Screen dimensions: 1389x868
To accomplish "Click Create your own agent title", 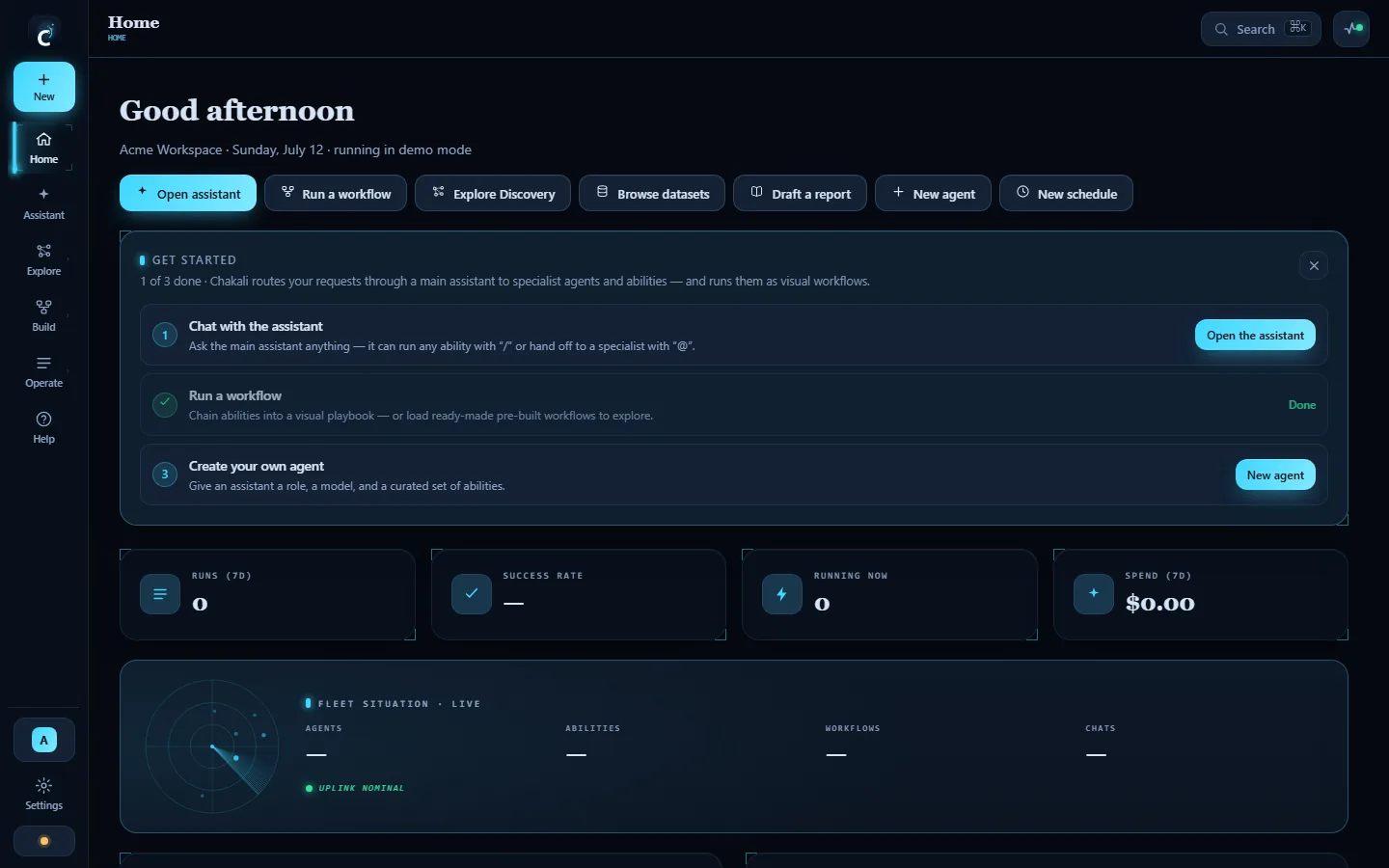I will pyautogui.click(x=257, y=466).
